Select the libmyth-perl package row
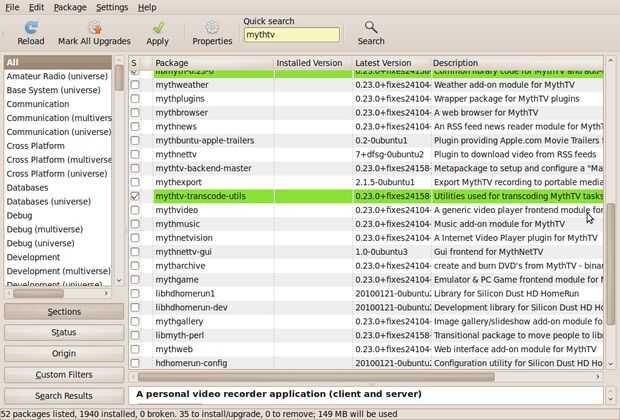 (366, 335)
